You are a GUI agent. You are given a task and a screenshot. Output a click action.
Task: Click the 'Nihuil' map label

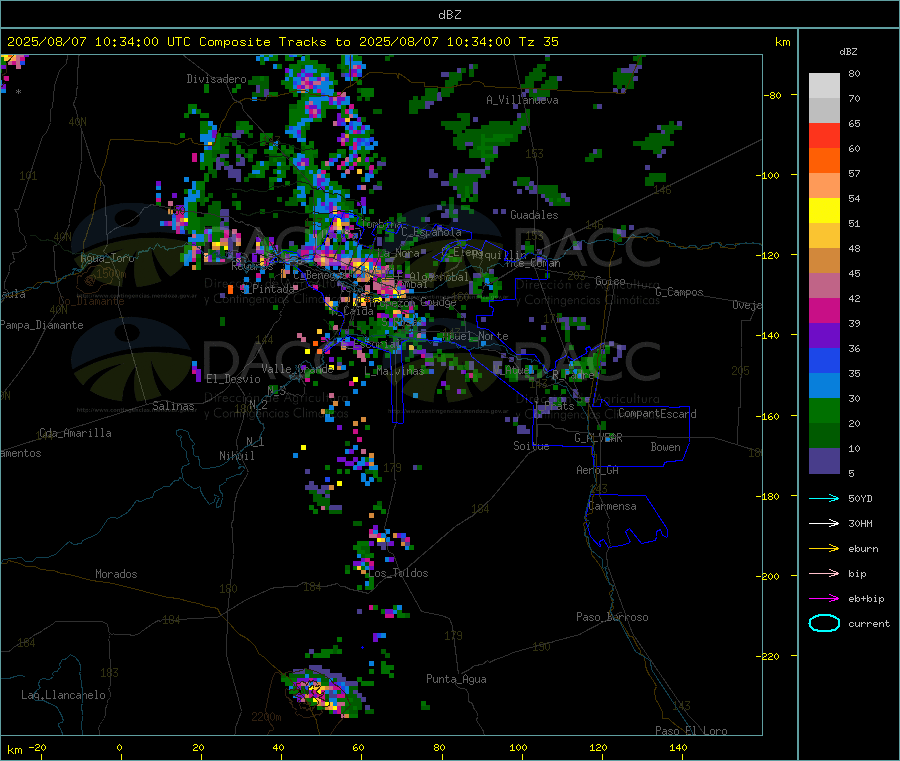click(237, 456)
